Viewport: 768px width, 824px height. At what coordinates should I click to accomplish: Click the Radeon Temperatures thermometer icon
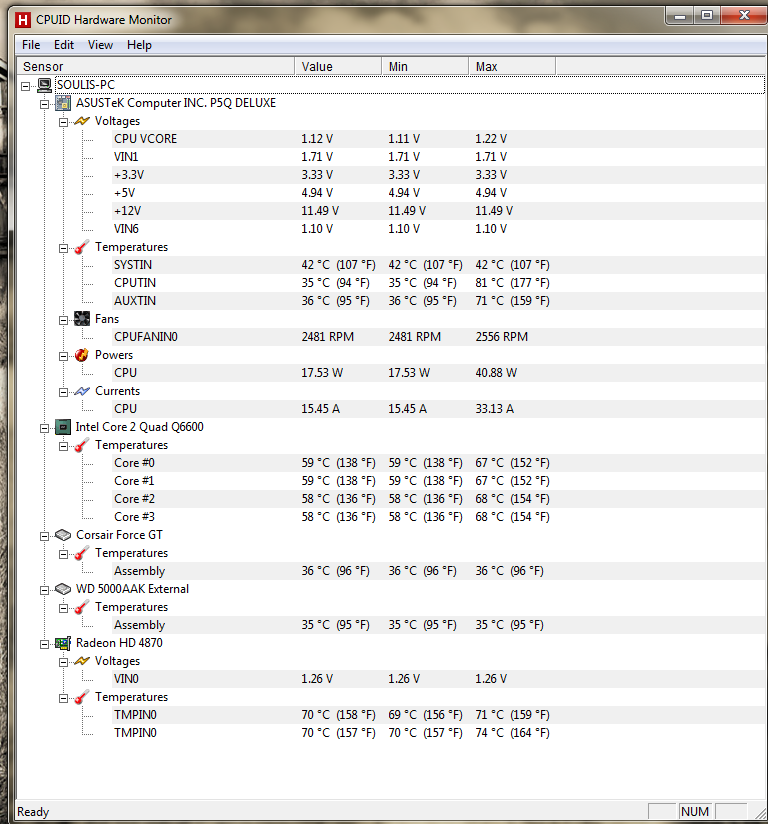pyautogui.click(x=81, y=697)
